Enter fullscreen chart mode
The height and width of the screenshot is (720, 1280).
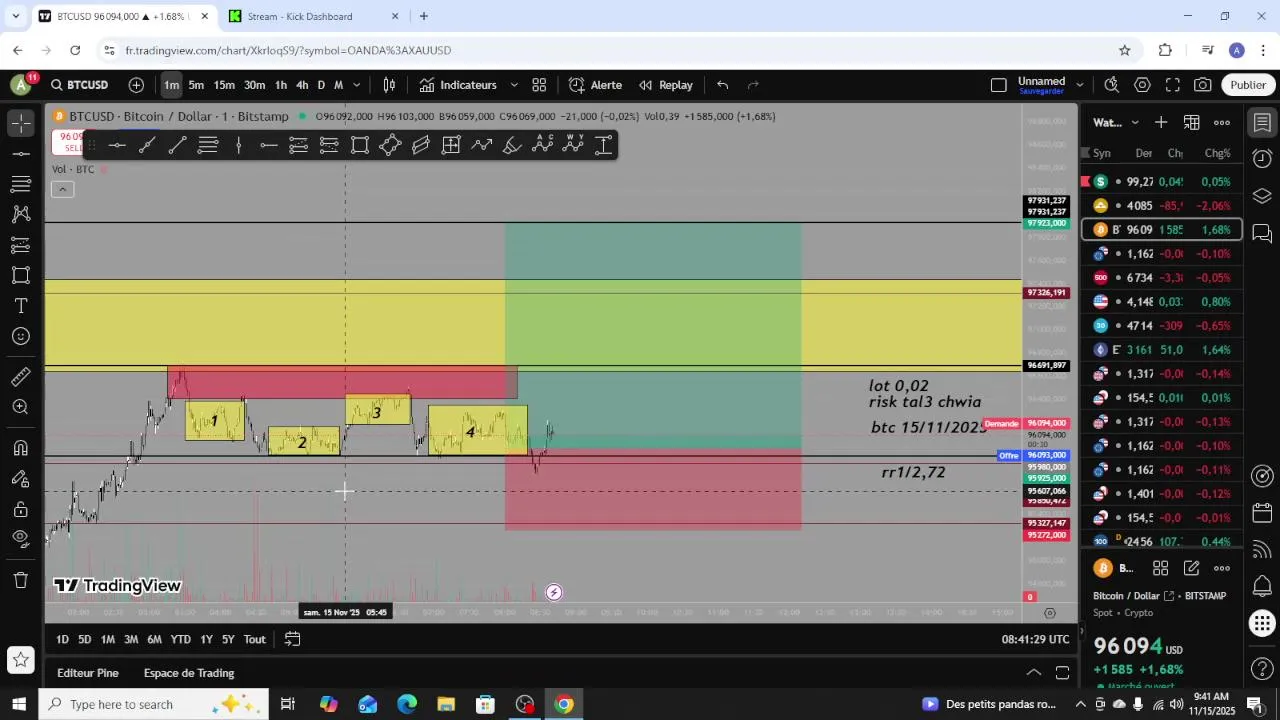point(1173,85)
